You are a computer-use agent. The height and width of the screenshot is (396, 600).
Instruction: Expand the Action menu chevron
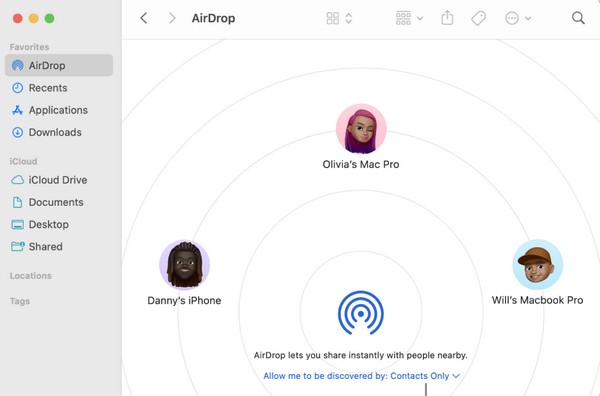pos(528,18)
